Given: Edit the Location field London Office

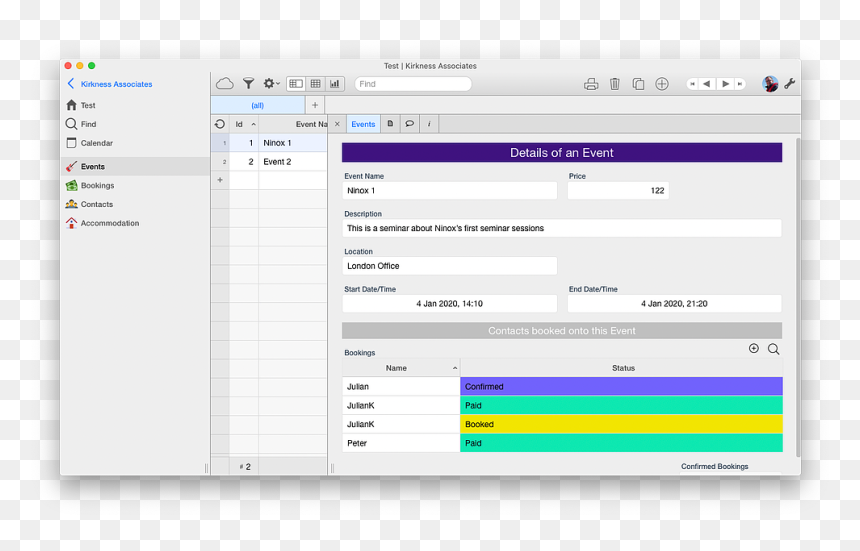Looking at the screenshot, I should click(450, 266).
